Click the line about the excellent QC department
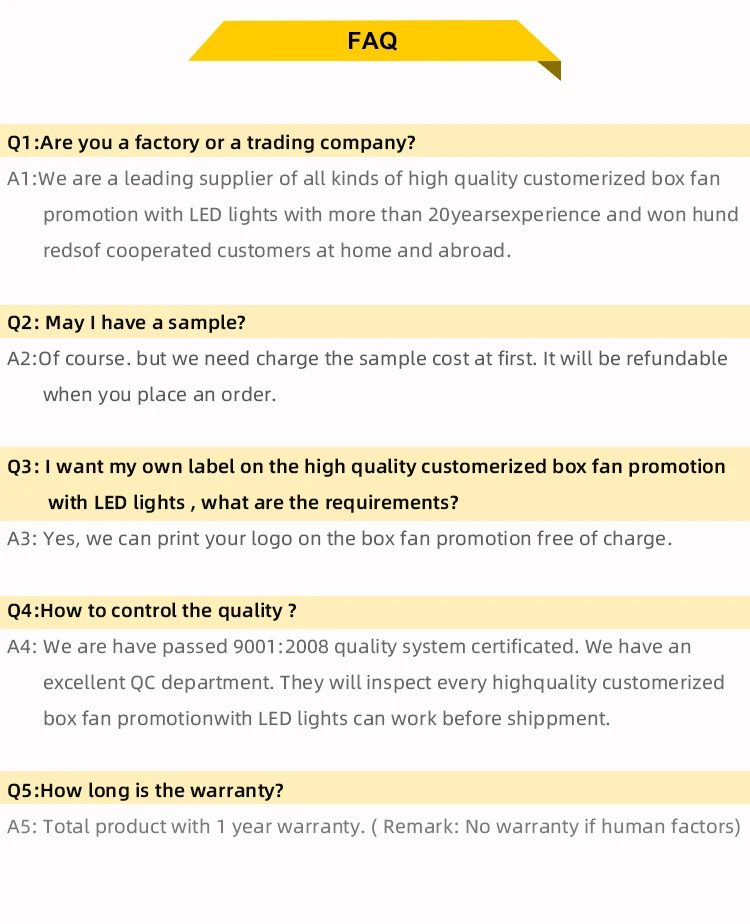Screen dimensions: 750x924 (x=383, y=683)
